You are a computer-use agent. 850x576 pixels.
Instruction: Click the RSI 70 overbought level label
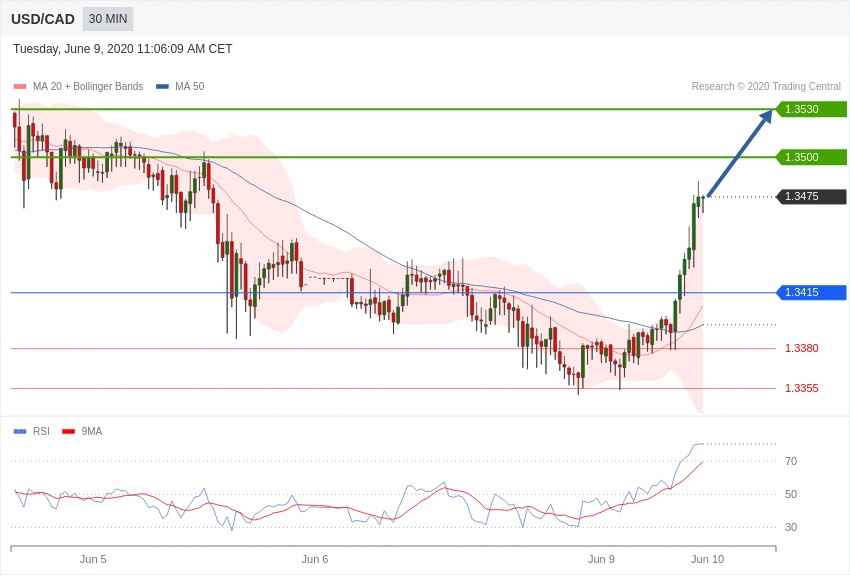(x=791, y=461)
